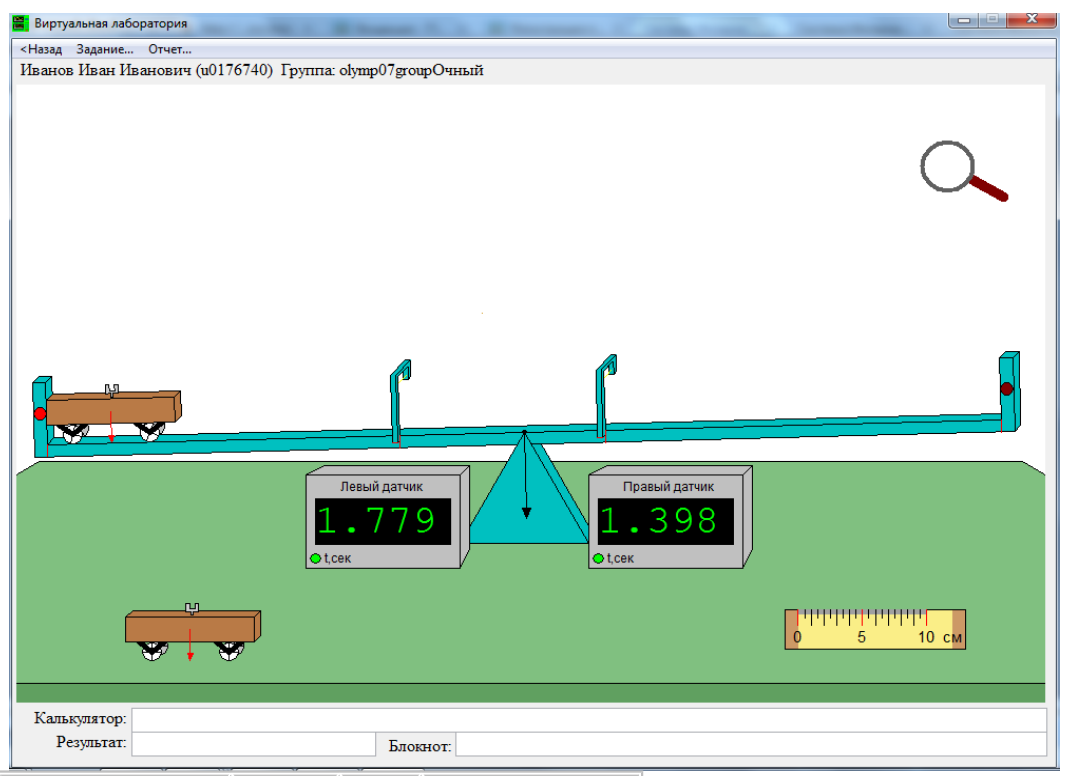Minimize the Виртуальная лаборатория window

click(964, 20)
